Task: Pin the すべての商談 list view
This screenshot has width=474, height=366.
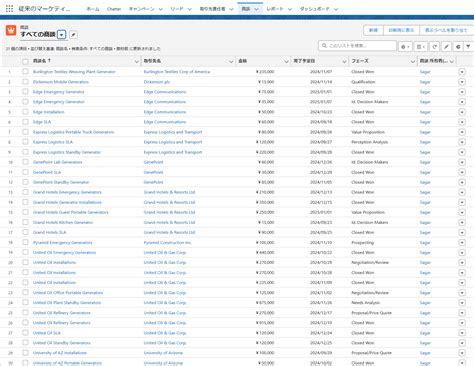Action: [x=73, y=34]
